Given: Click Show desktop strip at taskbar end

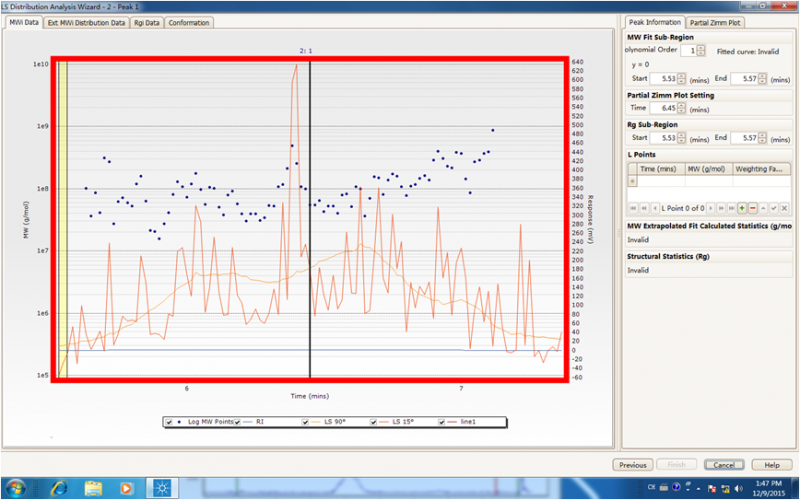Looking at the screenshot, I should [x=795, y=488].
